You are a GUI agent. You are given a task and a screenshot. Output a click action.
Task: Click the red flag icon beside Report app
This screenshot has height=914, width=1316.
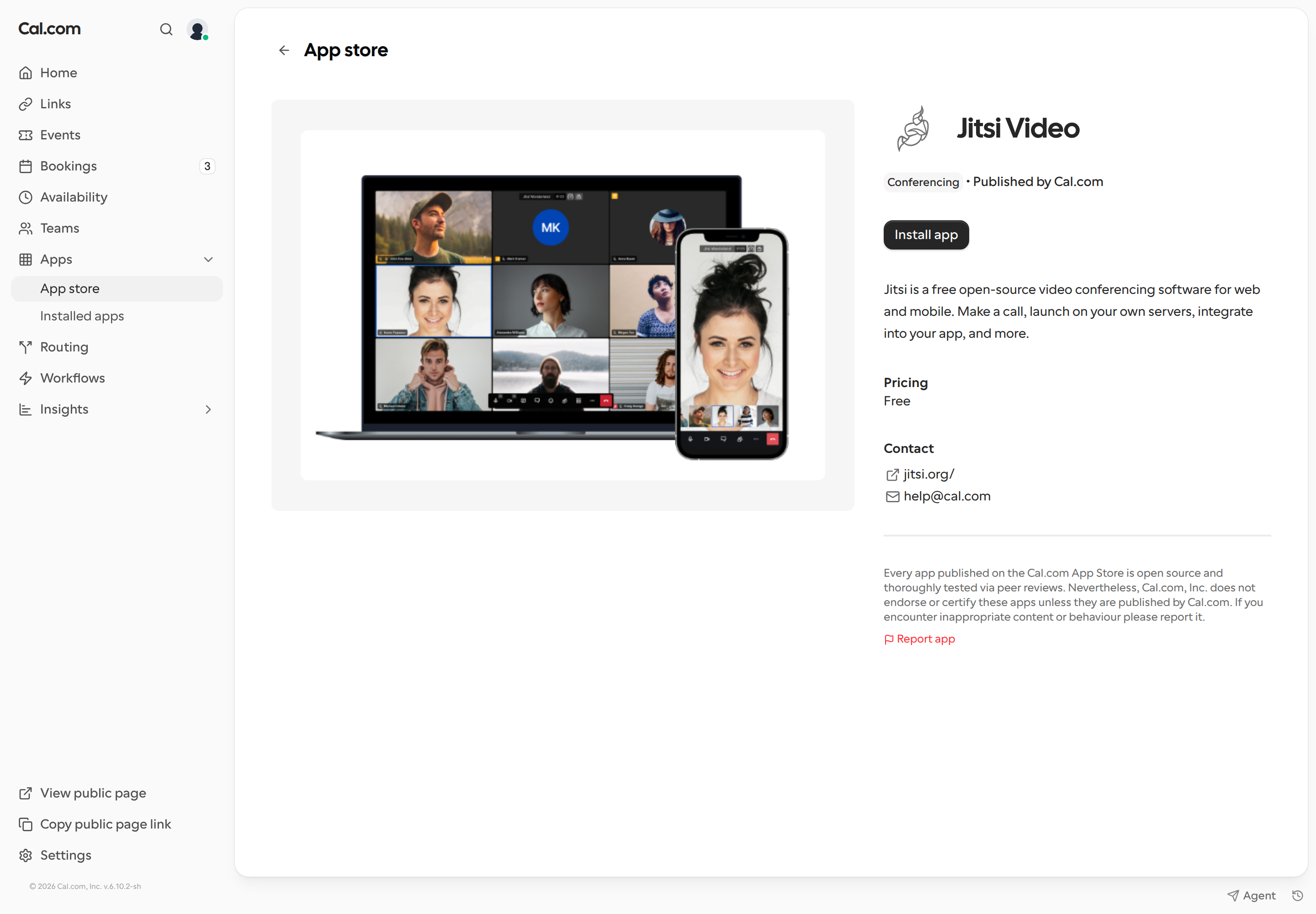point(889,640)
